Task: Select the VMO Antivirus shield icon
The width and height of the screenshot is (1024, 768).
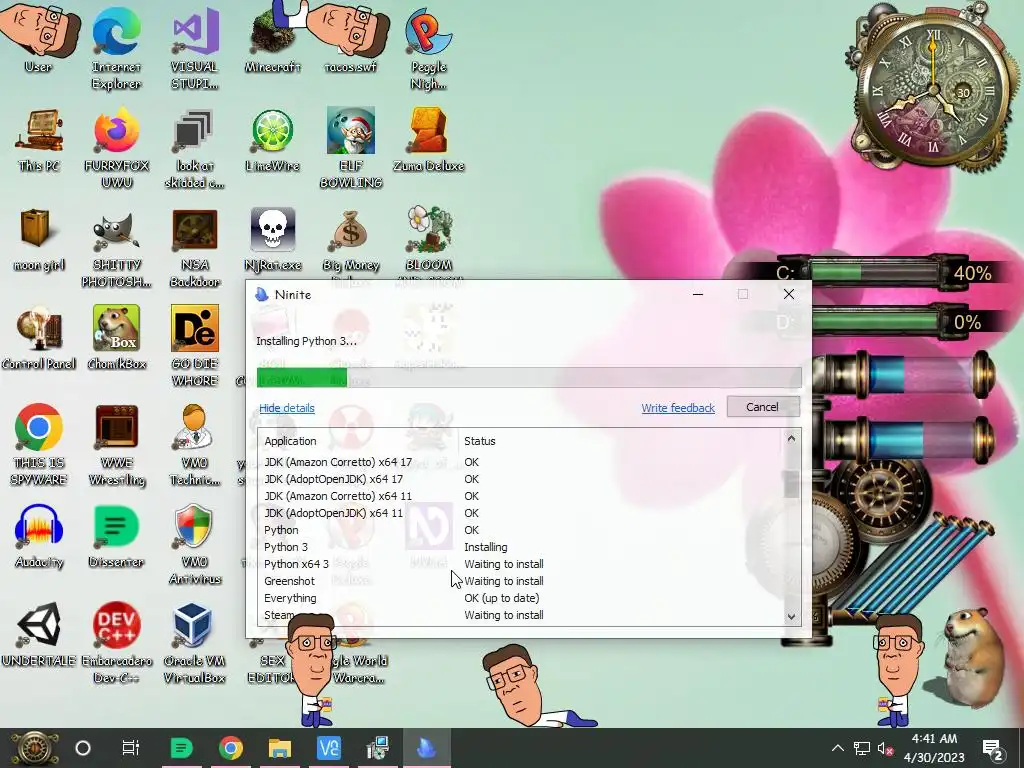Action: pyautogui.click(x=195, y=543)
